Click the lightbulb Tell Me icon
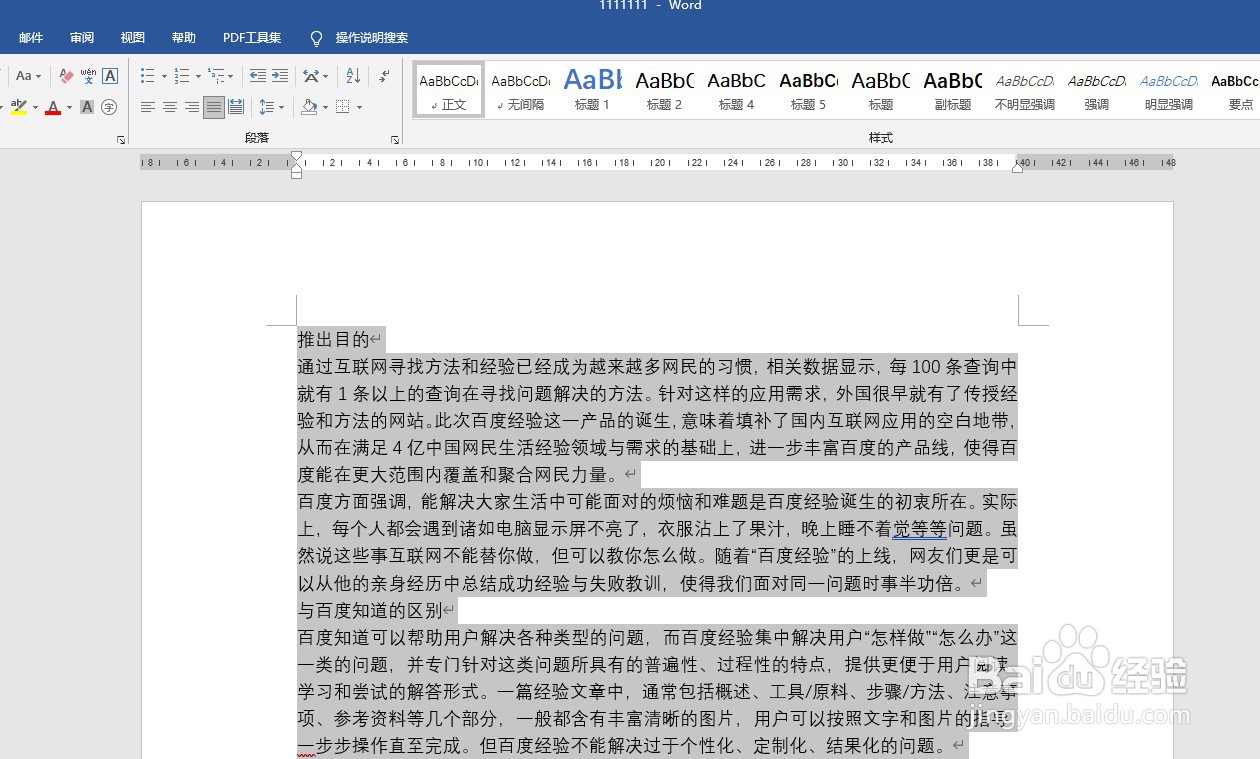1260x759 pixels. pyautogui.click(x=317, y=38)
